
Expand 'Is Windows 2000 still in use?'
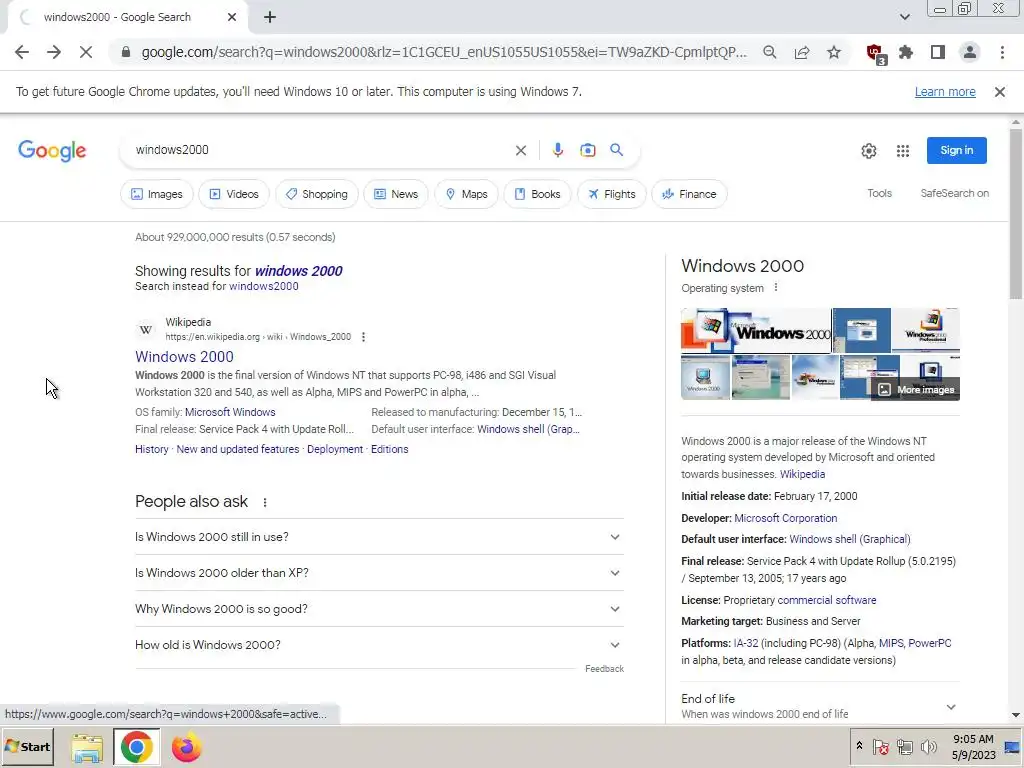tap(379, 537)
